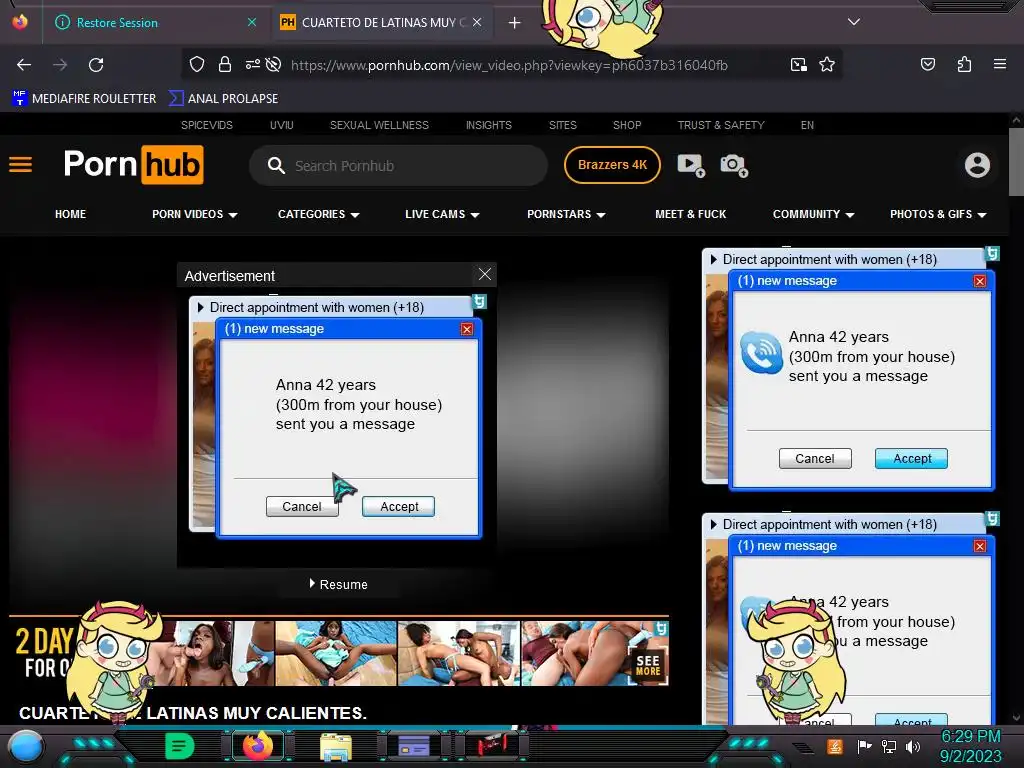This screenshot has width=1024, height=768.
Task: Click the browser forward arrow
Action: [60, 65]
